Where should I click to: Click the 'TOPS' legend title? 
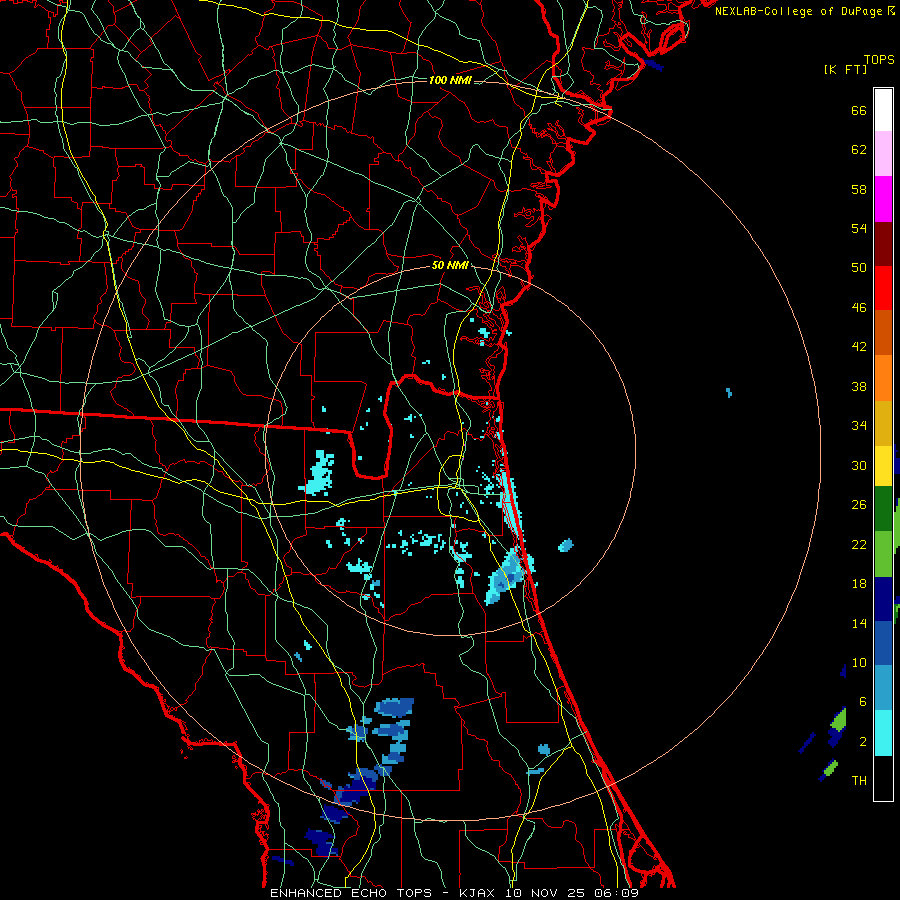pos(879,60)
